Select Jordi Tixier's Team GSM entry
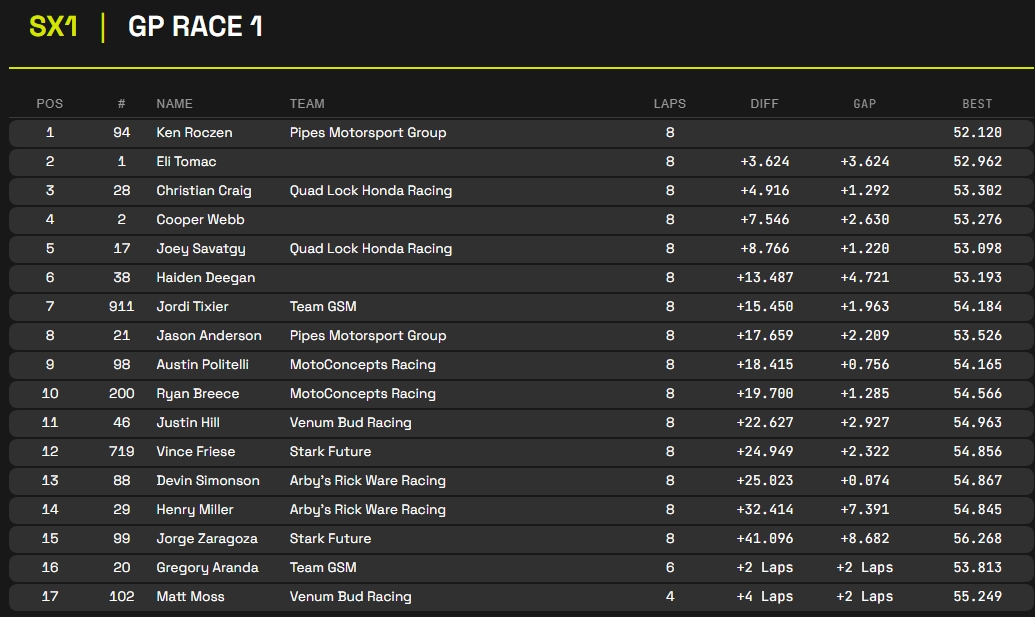The width and height of the screenshot is (1035, 617). pyautogui.click(x=323, y=307)
